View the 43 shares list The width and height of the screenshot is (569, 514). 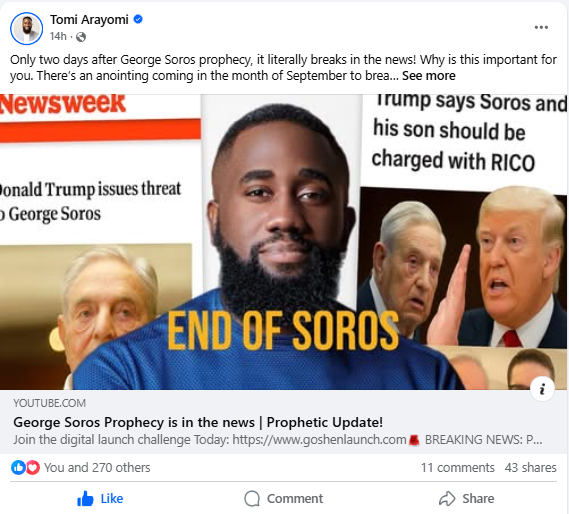pos(530,468)
